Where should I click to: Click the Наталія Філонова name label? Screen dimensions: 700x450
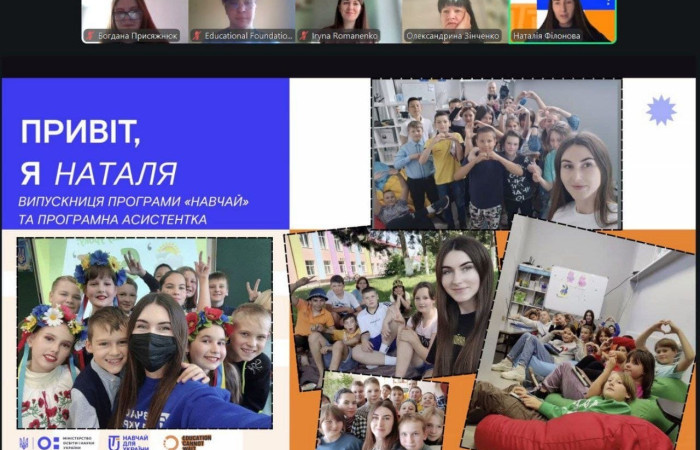click(545, 35)
